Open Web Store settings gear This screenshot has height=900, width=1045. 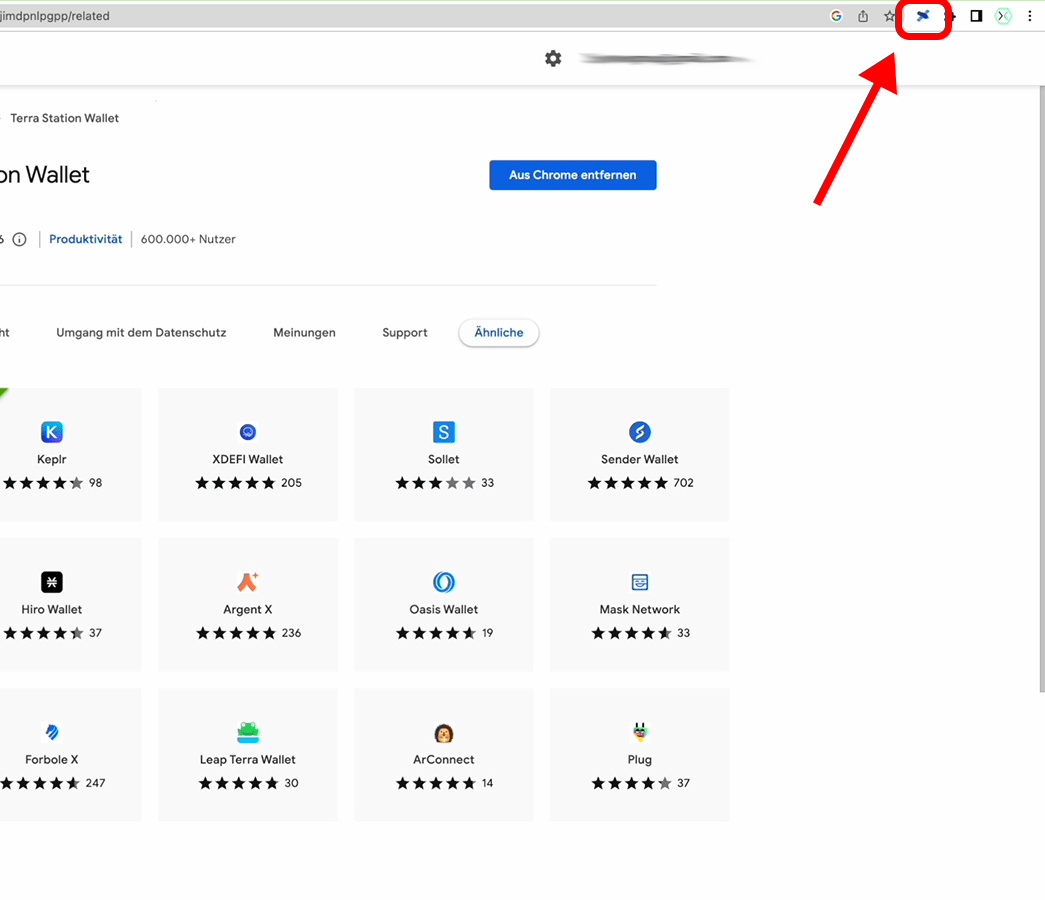tap(553, 59)
